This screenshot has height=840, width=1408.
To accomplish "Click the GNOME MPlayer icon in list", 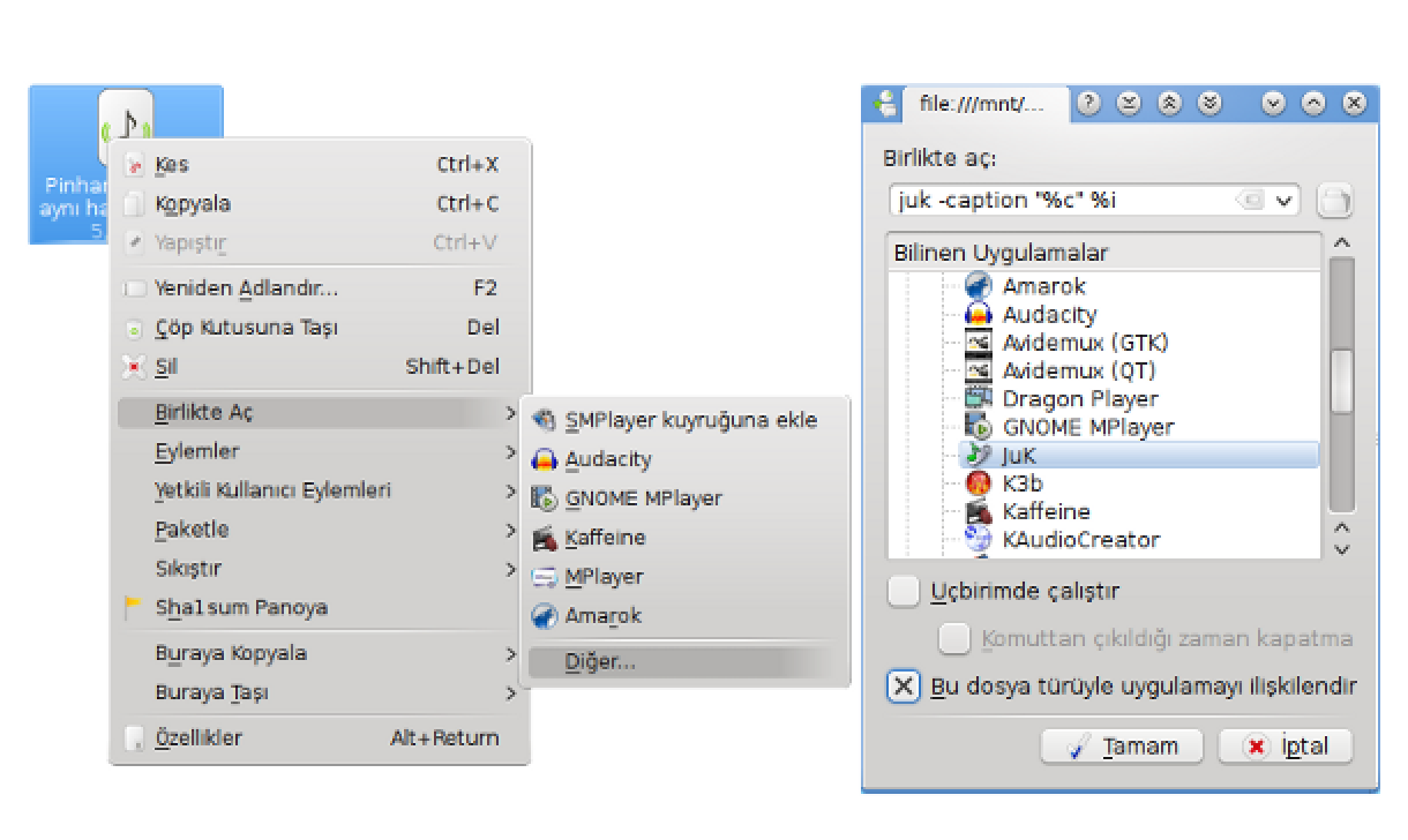I will (978, 427).
